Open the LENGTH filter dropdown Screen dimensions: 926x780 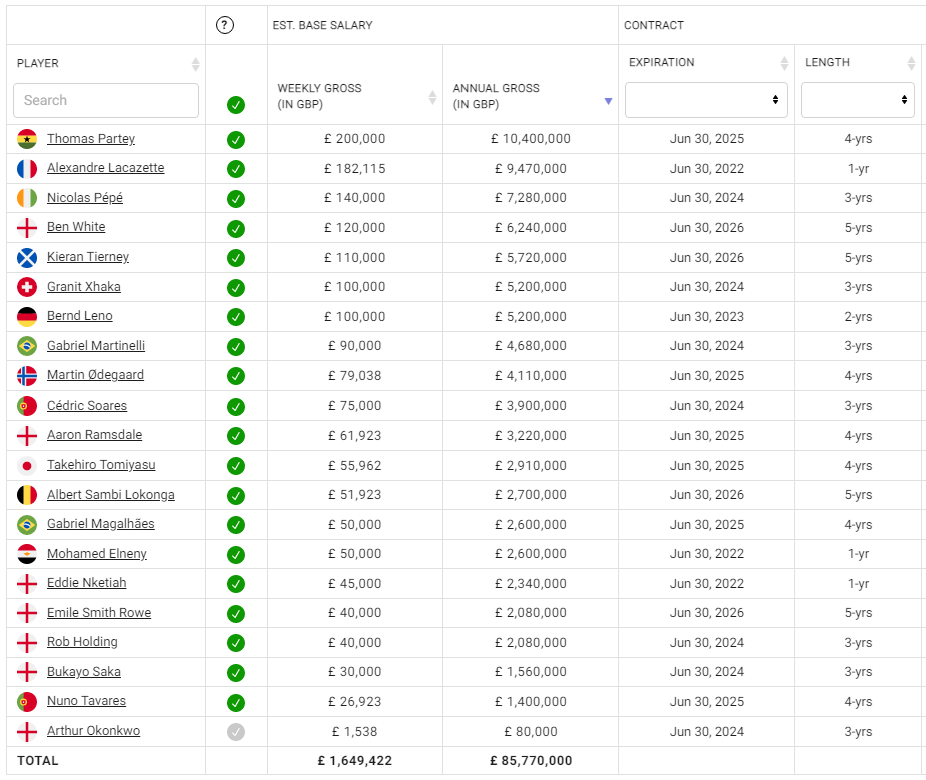click(857, 99)
